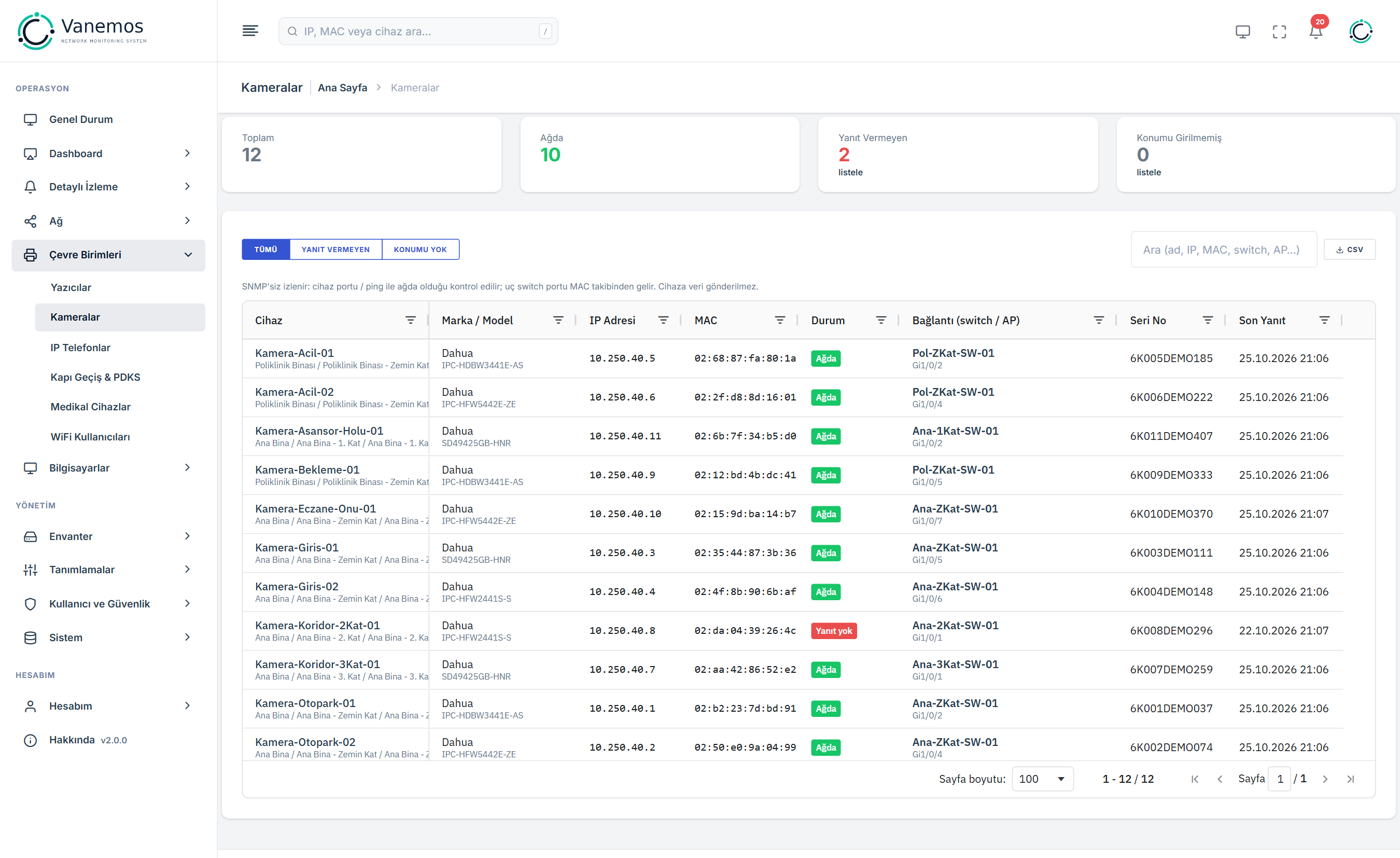
Task: Open the Sayfa boyutu 100 dropdown
Action: pyautogui.click(x=1042, y=779)
